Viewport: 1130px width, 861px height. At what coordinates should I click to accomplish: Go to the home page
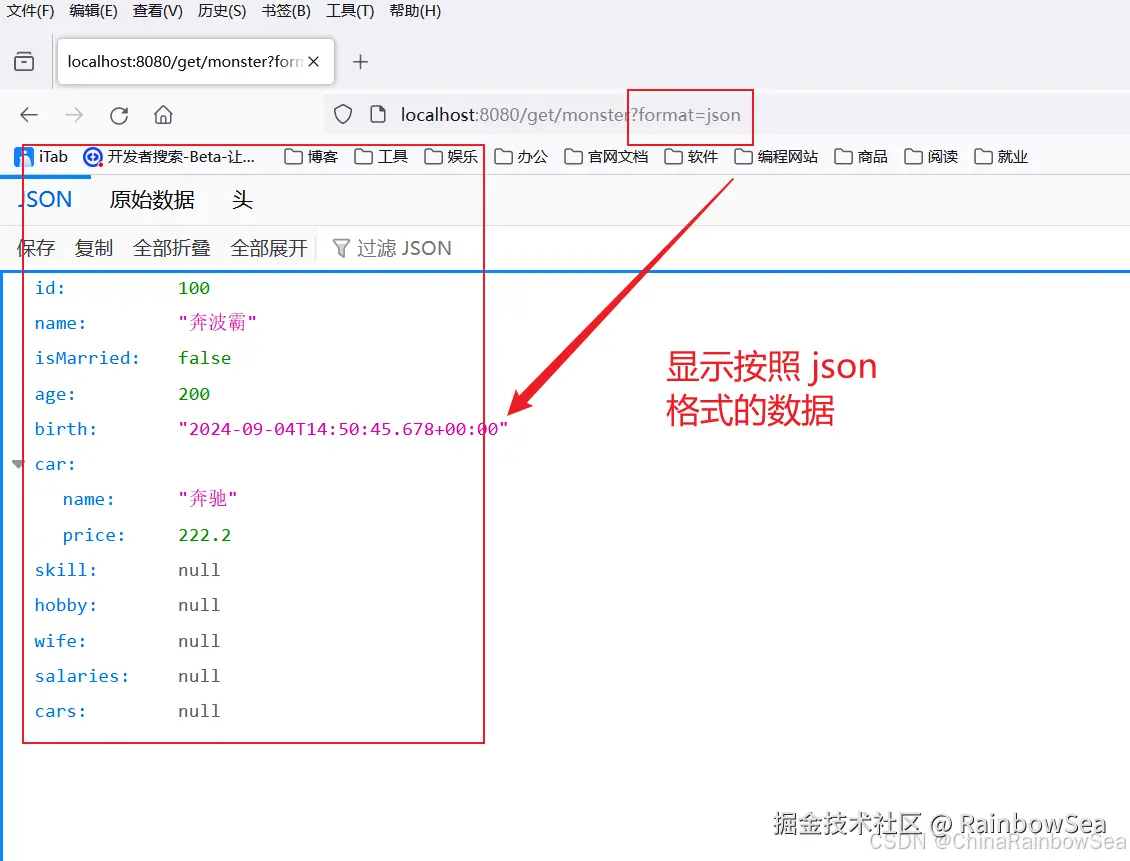[x=164, y=115]
